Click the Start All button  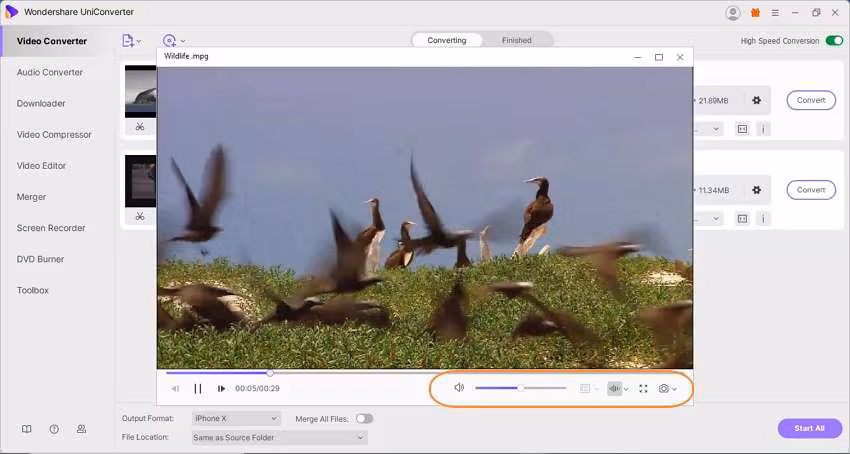pyautogui.click(x=809, y=428)
